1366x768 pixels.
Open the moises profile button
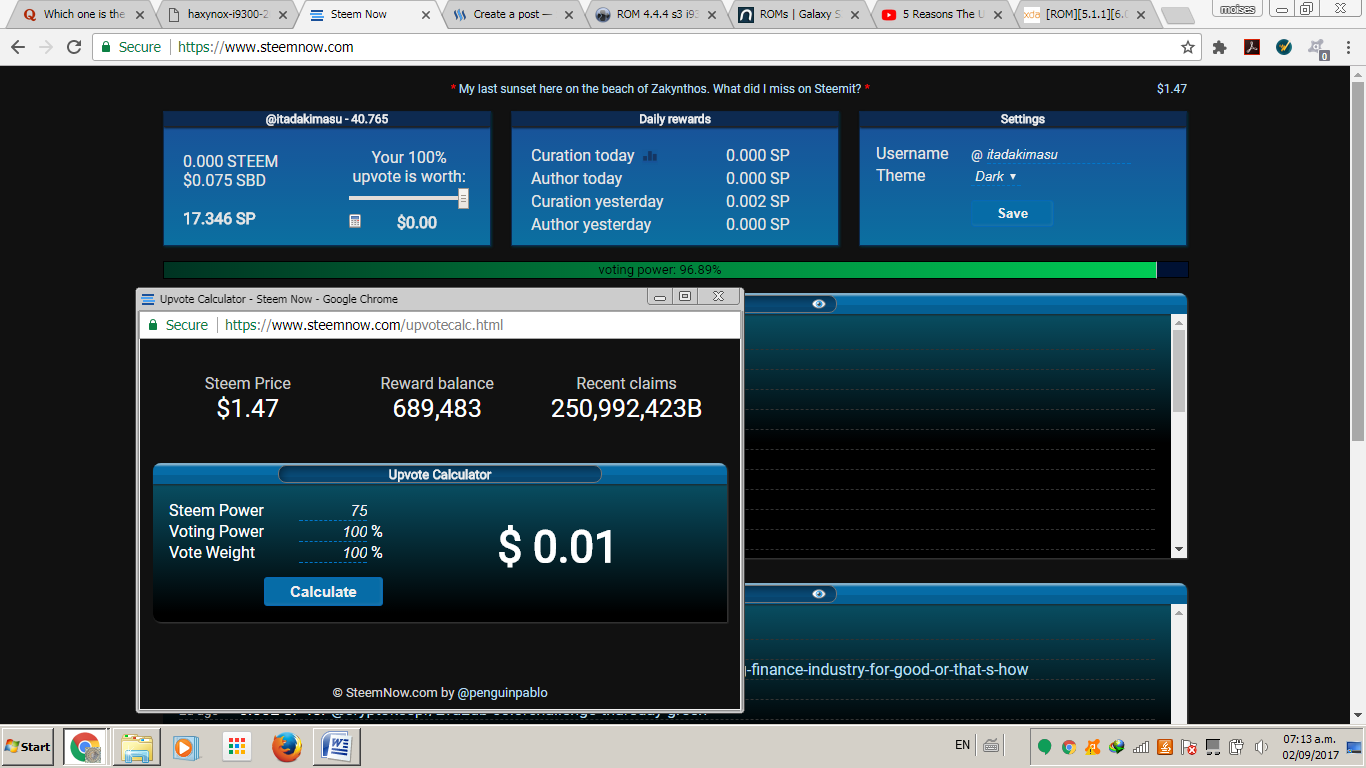coord(1237,9)
